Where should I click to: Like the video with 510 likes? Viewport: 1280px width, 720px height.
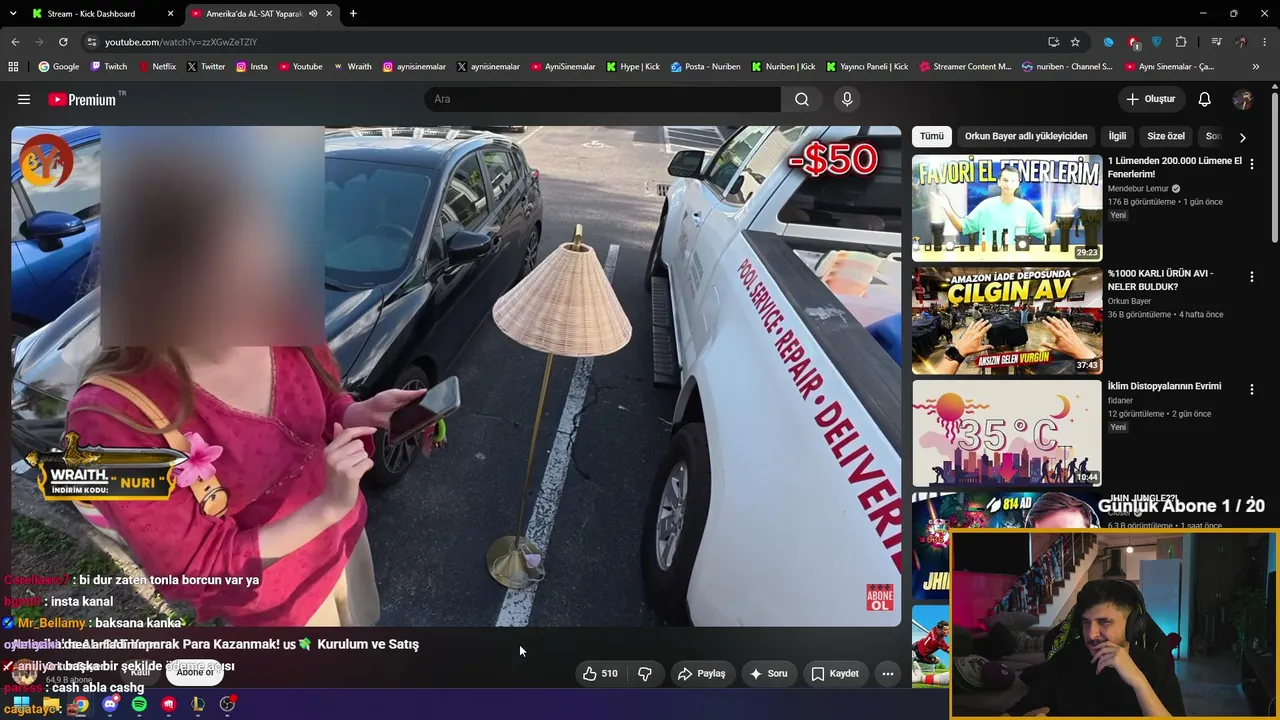[x=600, y=674]
